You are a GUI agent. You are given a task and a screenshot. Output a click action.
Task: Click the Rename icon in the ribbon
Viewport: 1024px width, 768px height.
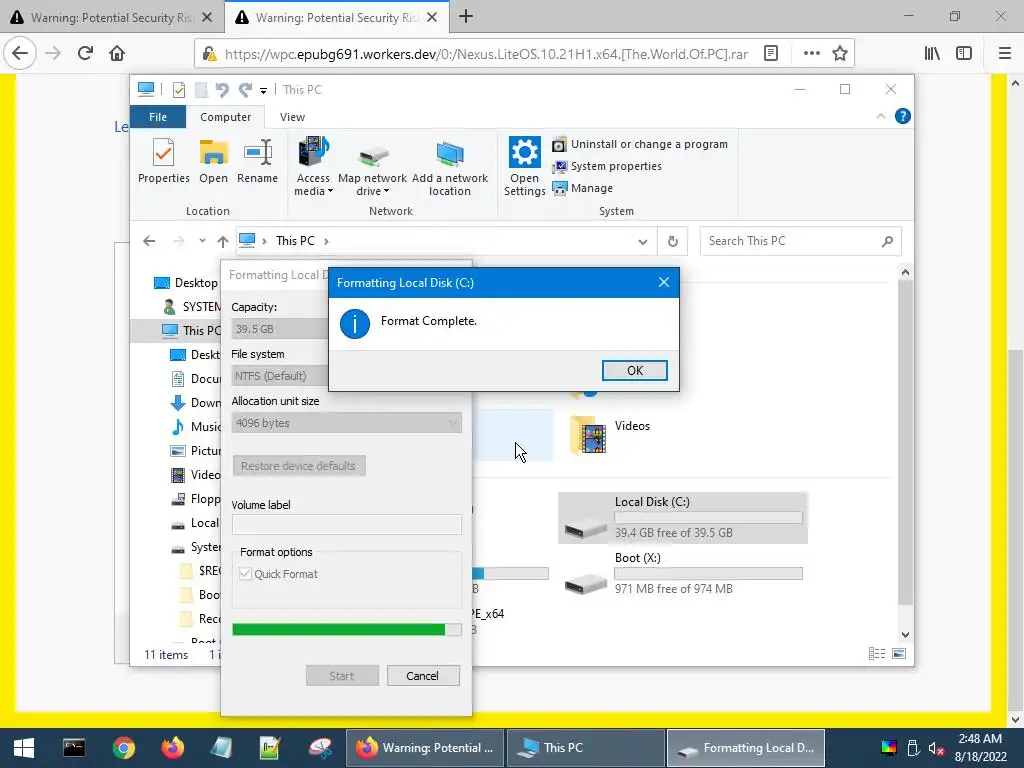tap(257, 161)
